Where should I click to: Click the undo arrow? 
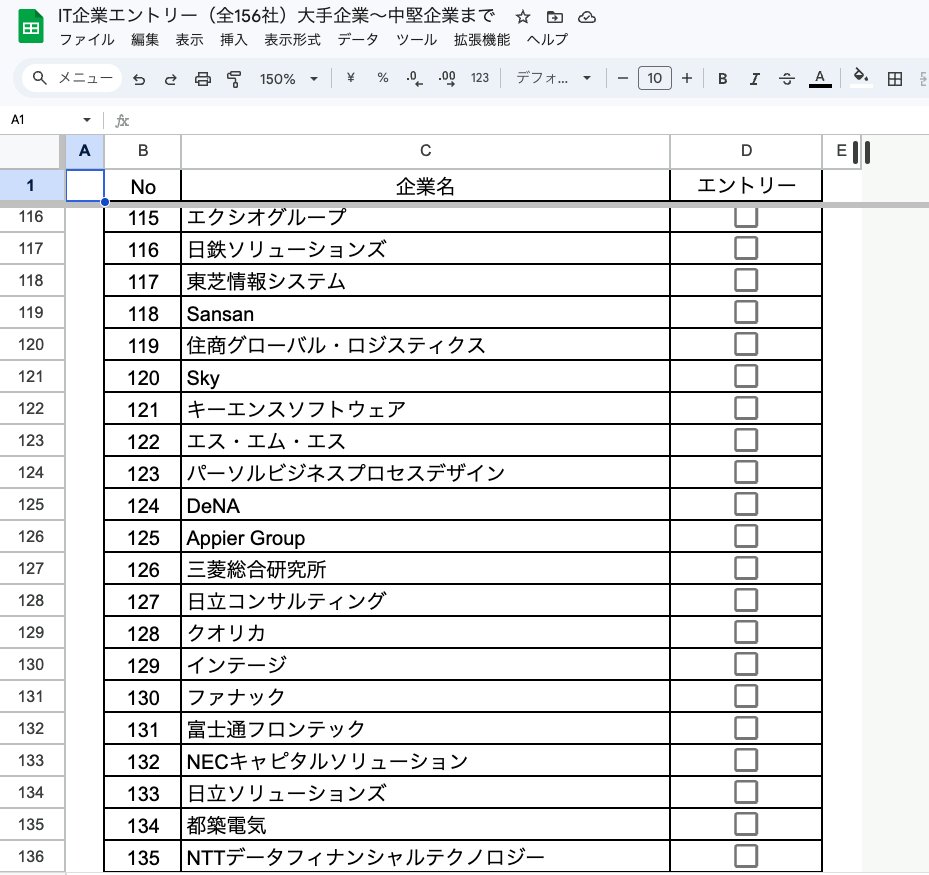pos(139,78)
